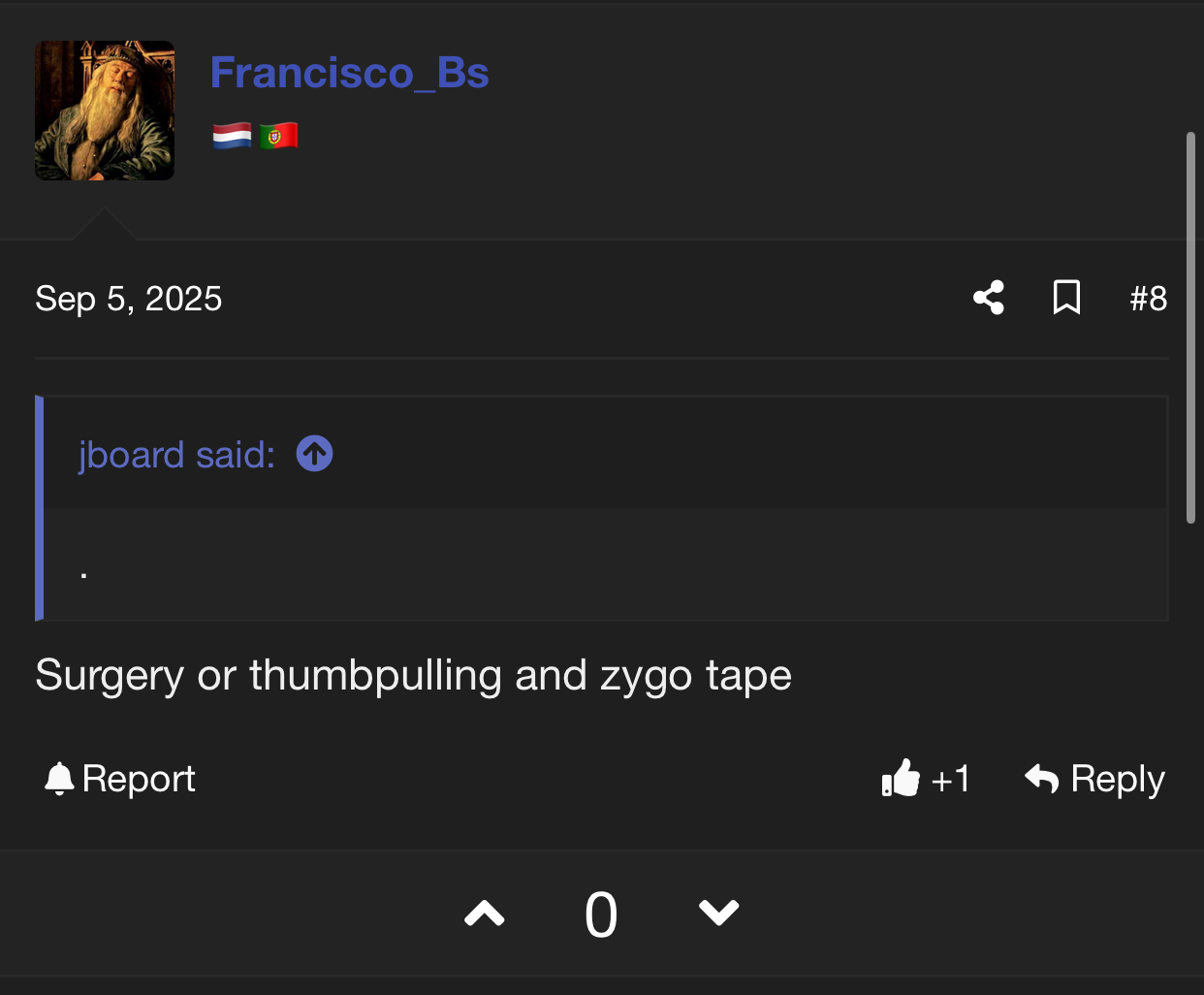Open Francisco_Bs's profile via username
Viewport: 1204px width, 995px height.
(x=349, y=73)
